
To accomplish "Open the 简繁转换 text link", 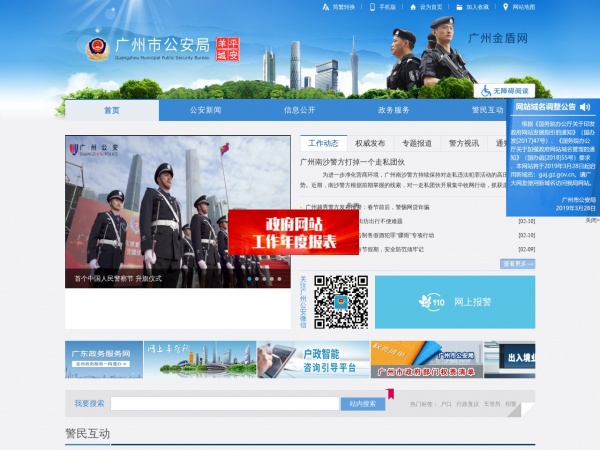I will click(x=343, y=7).
